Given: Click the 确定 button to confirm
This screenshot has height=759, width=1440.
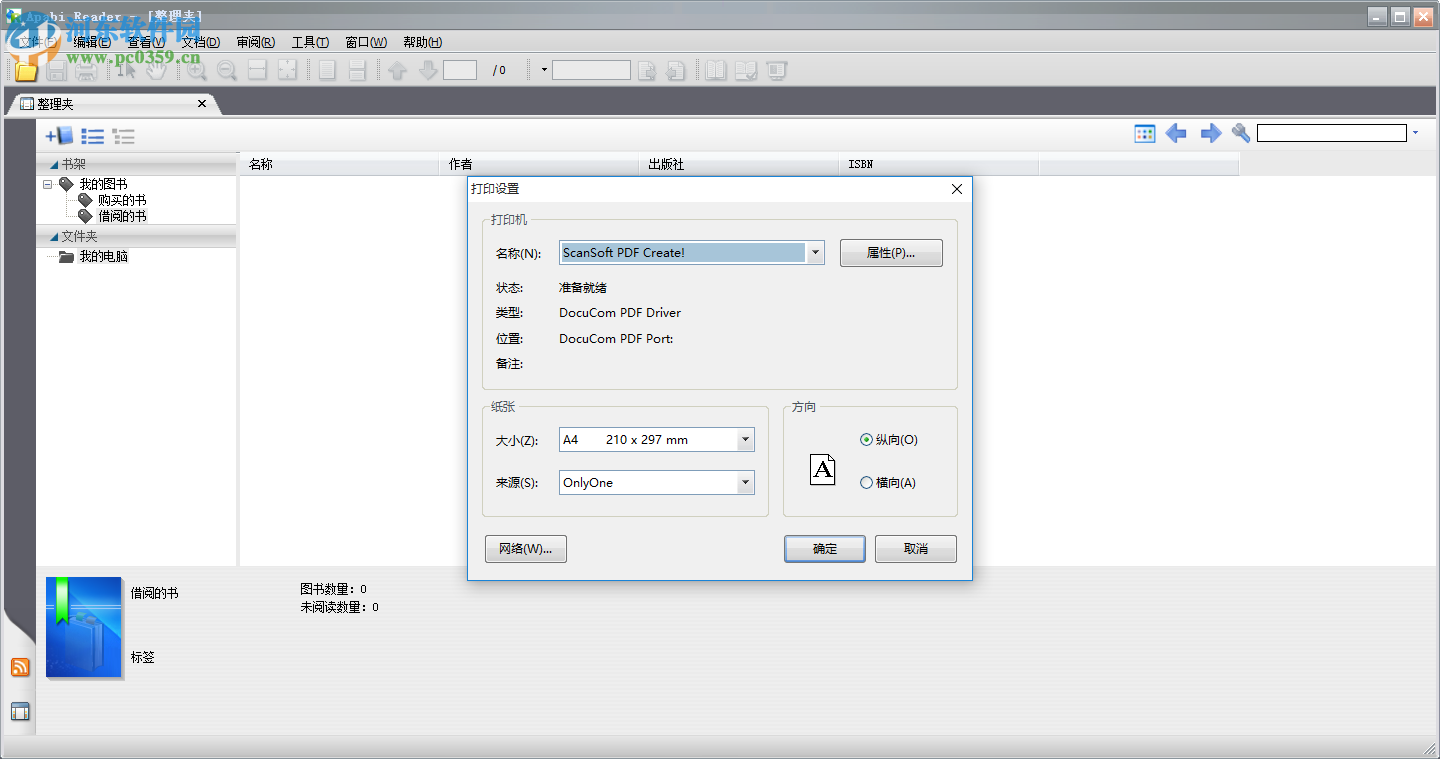Looking at the screenshot, I should pos(824,548).
